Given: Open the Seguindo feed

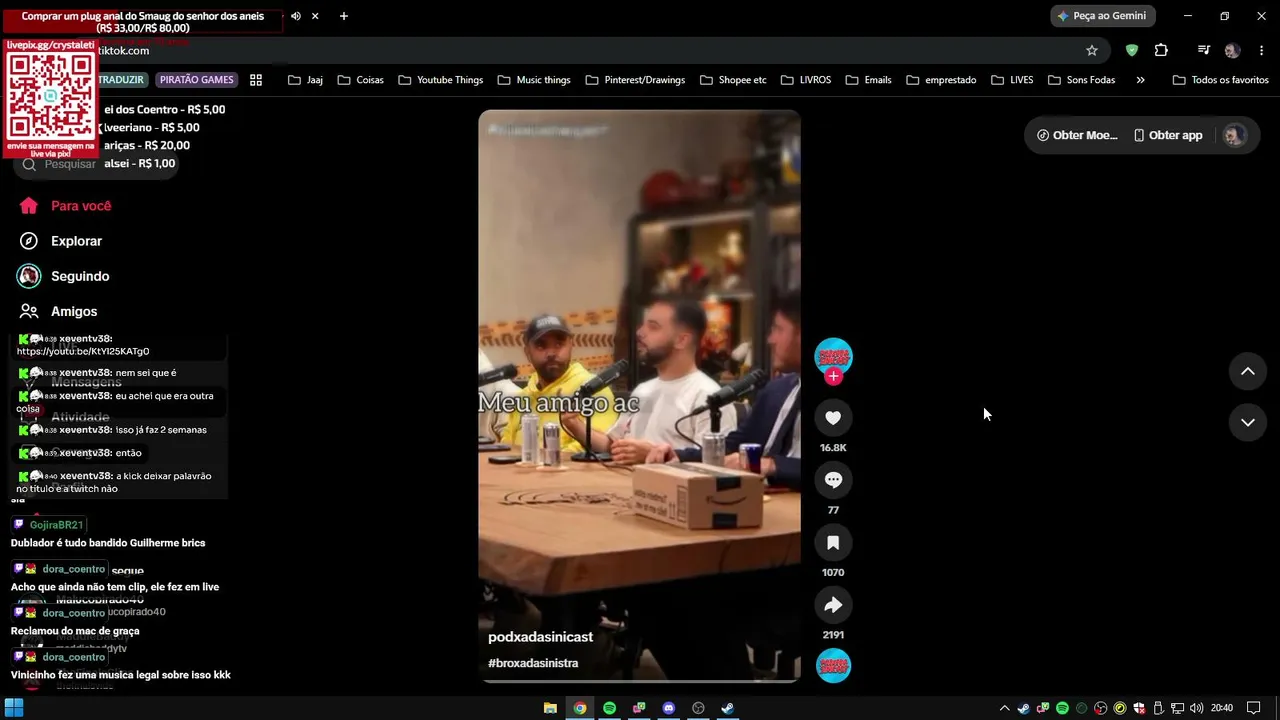Looking at the screenshot, I should 64,276.
